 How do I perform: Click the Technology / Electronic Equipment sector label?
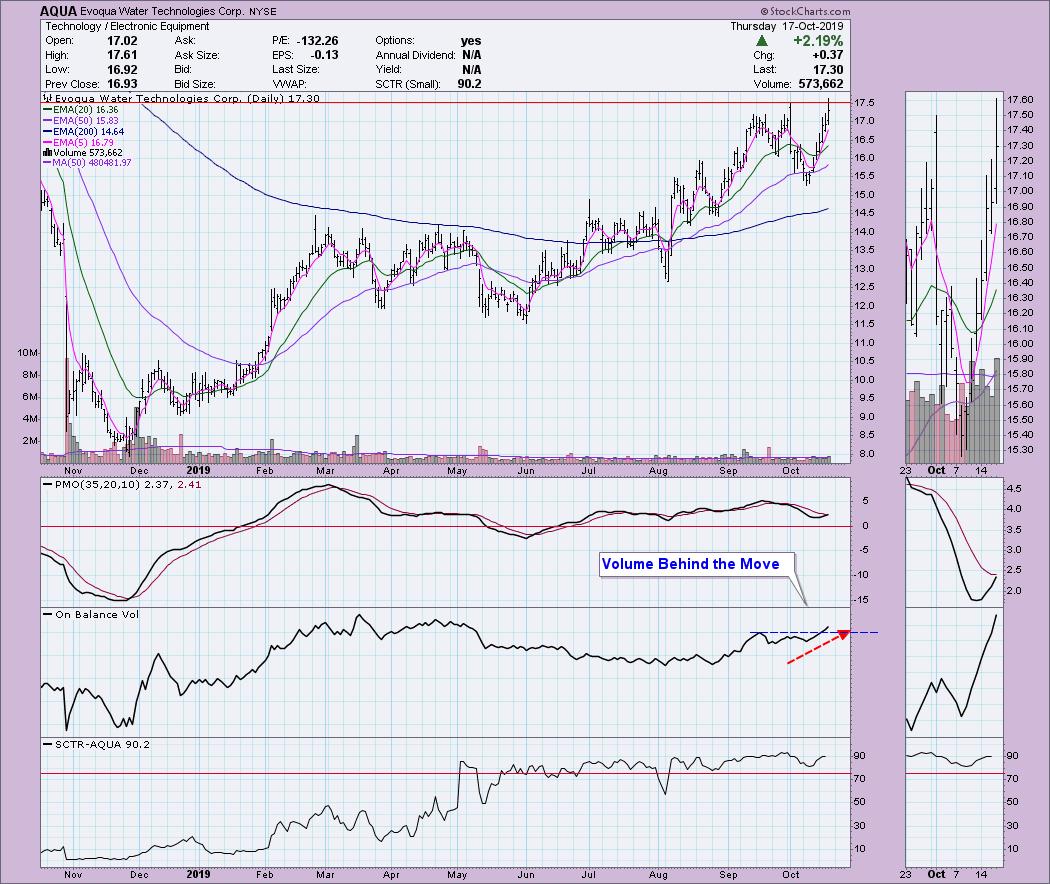[127, 26]
